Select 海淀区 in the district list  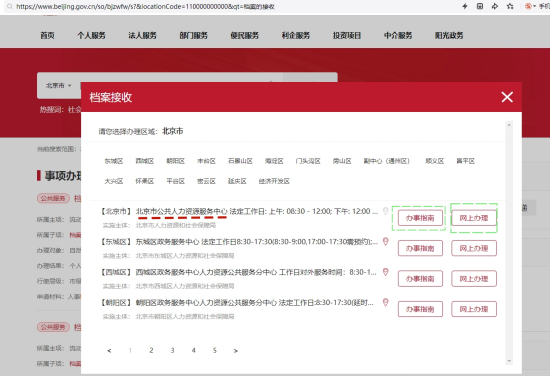(274, 161)
